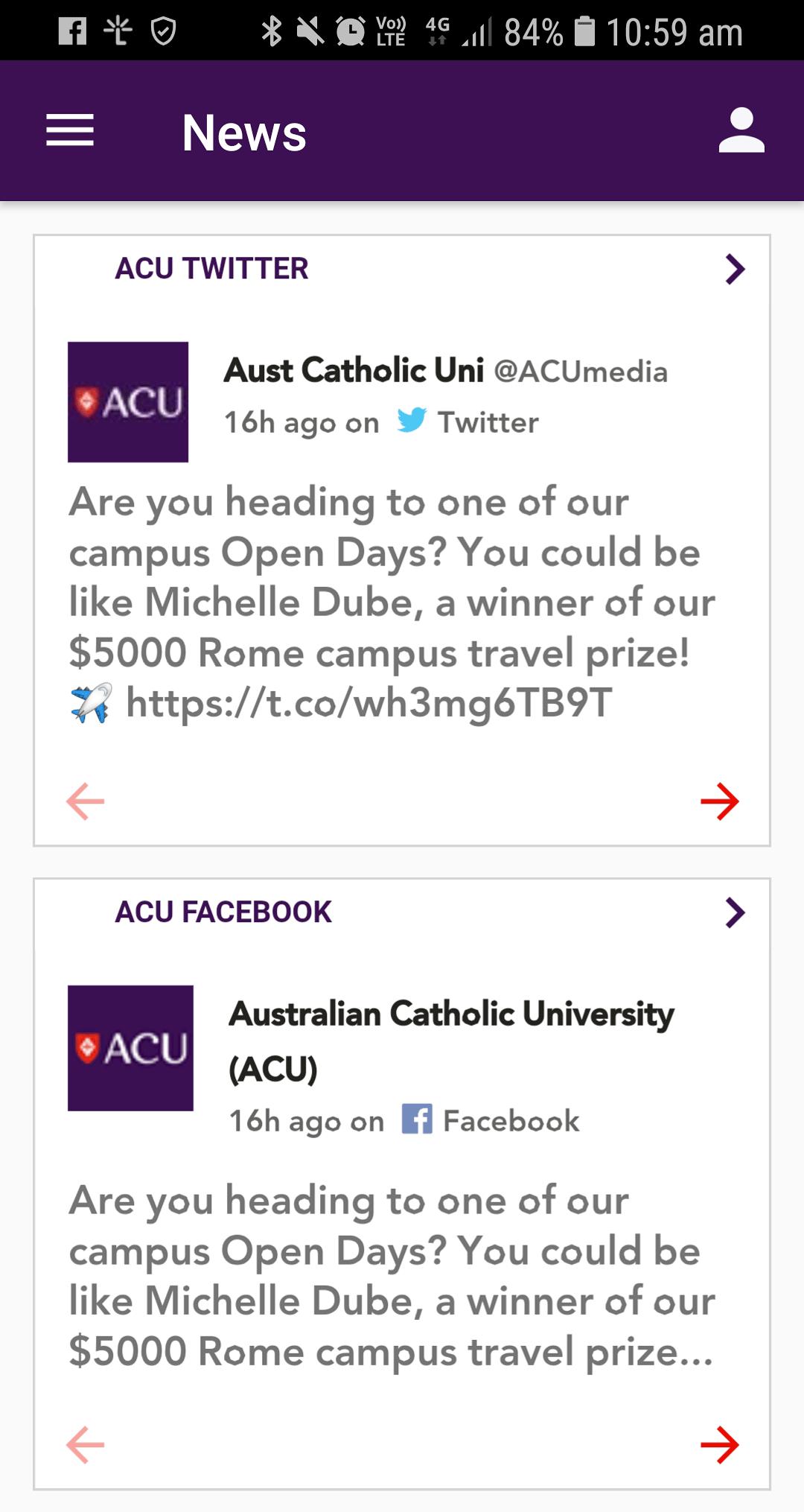Advance to next tweet with red right arrow
Viewport: 804px width, 1512px height.
[719, 804]
